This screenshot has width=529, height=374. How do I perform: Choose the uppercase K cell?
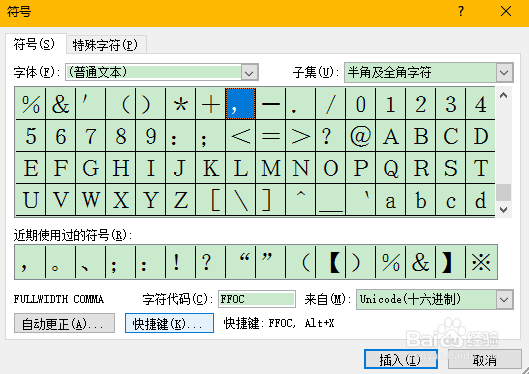click(x=210, y=168)
